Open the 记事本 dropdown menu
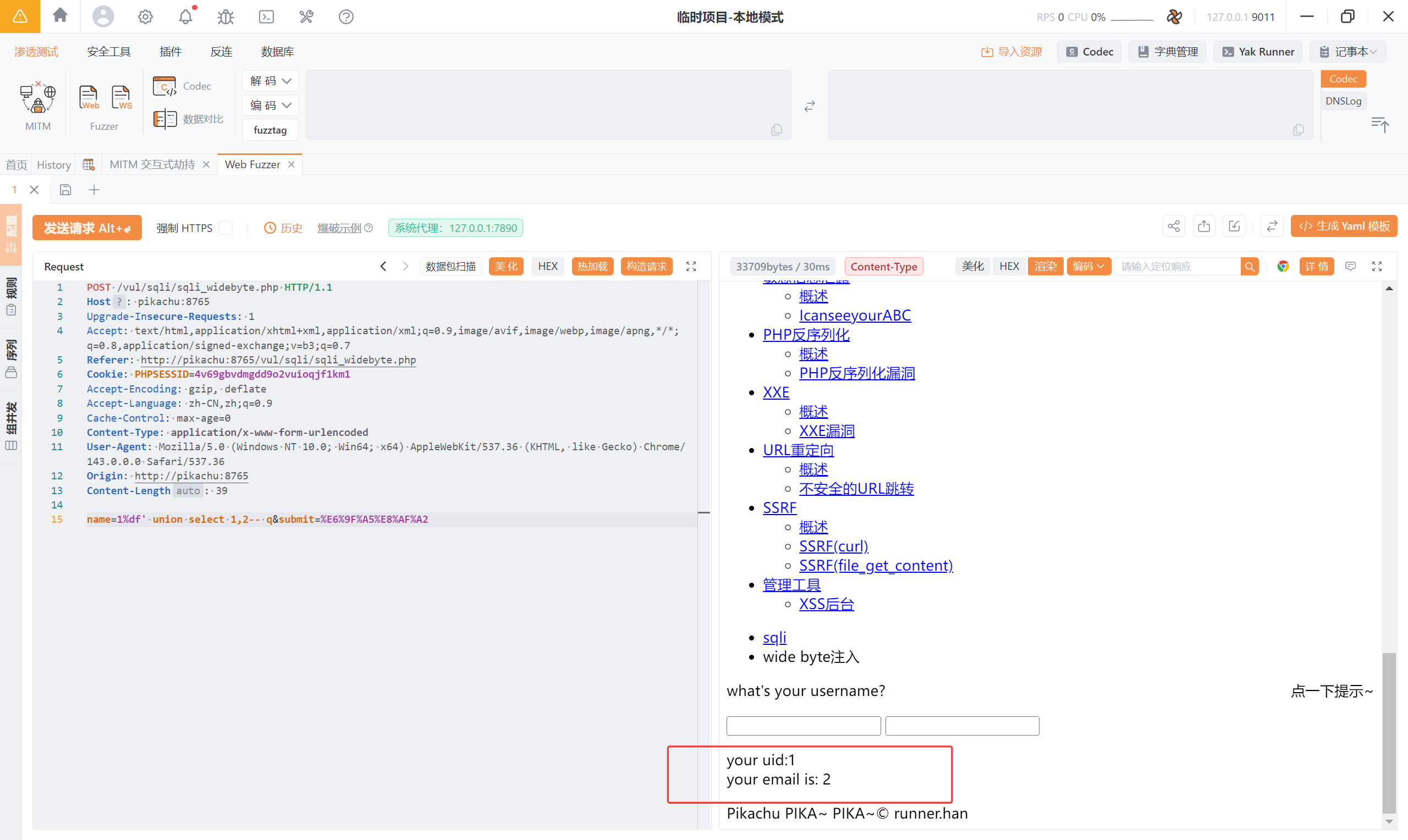 1350,52
